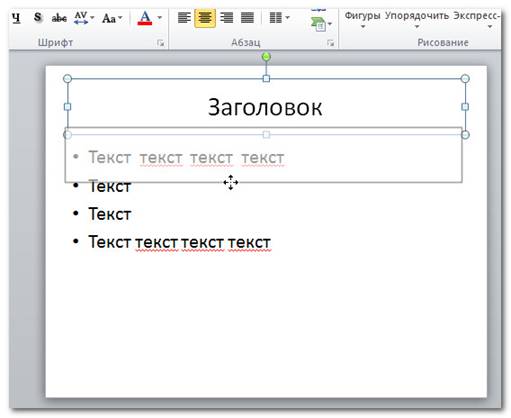Apply red font color A
The image size is (511, 418).
[x=145, y=18]
